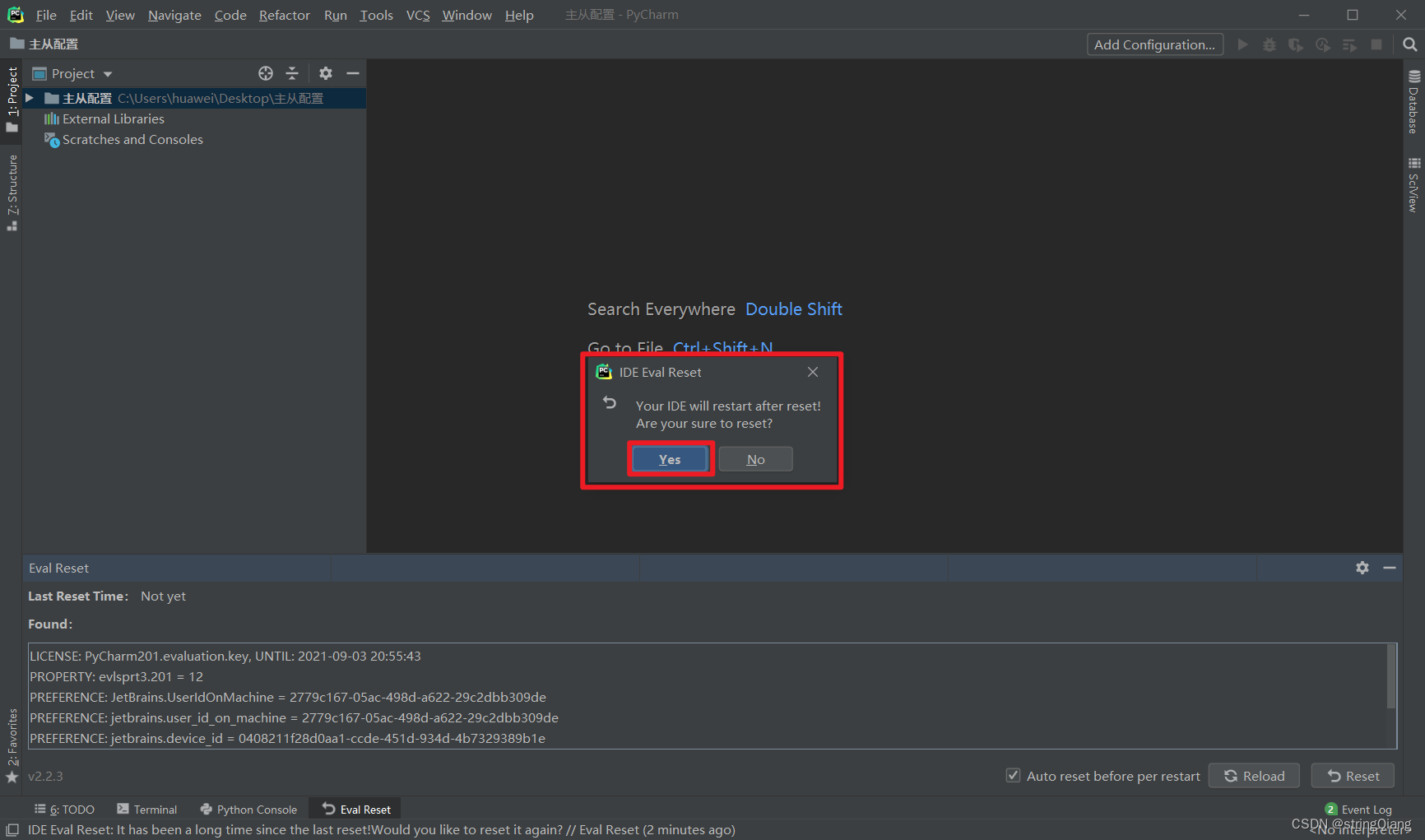1425x840 pixels.
Task: Switch to the Python Console tab
Action: [248, 810]
